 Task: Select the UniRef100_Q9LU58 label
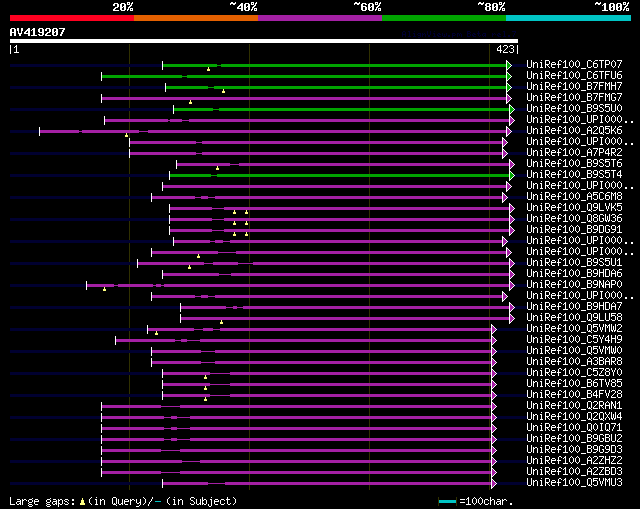point(574,318)
